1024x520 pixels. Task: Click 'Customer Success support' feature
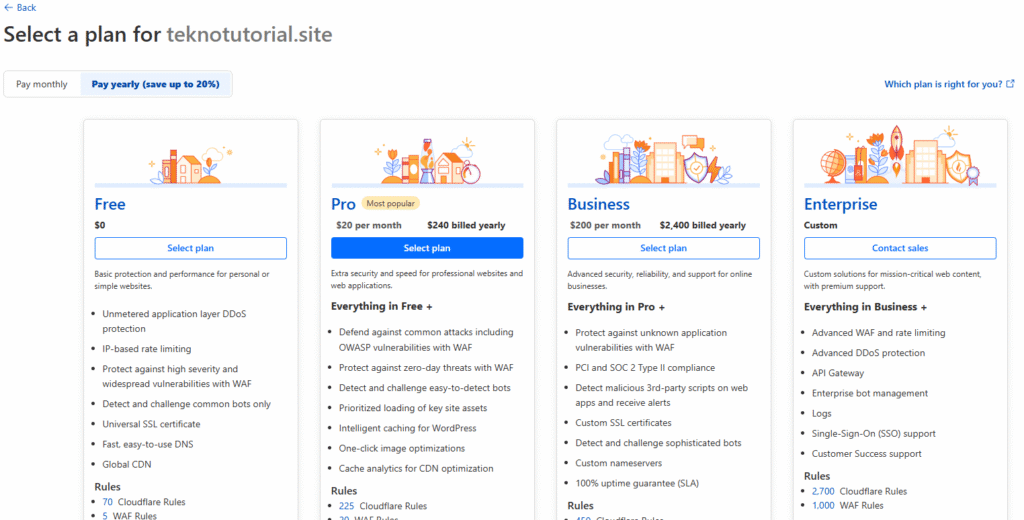[x=867, y=453]
